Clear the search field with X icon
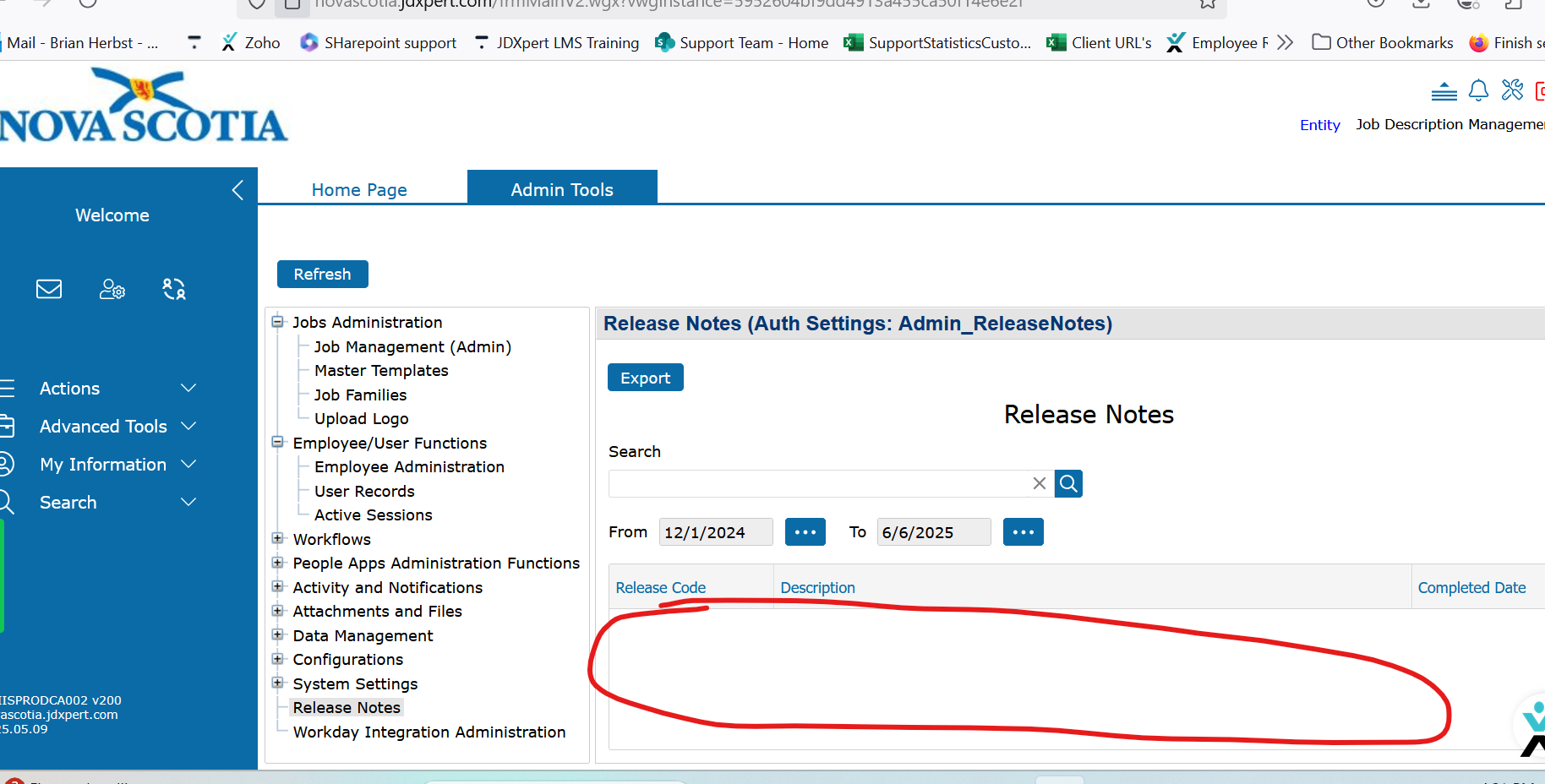This screenshot has height=784, width=1545. coord(1040,483)
